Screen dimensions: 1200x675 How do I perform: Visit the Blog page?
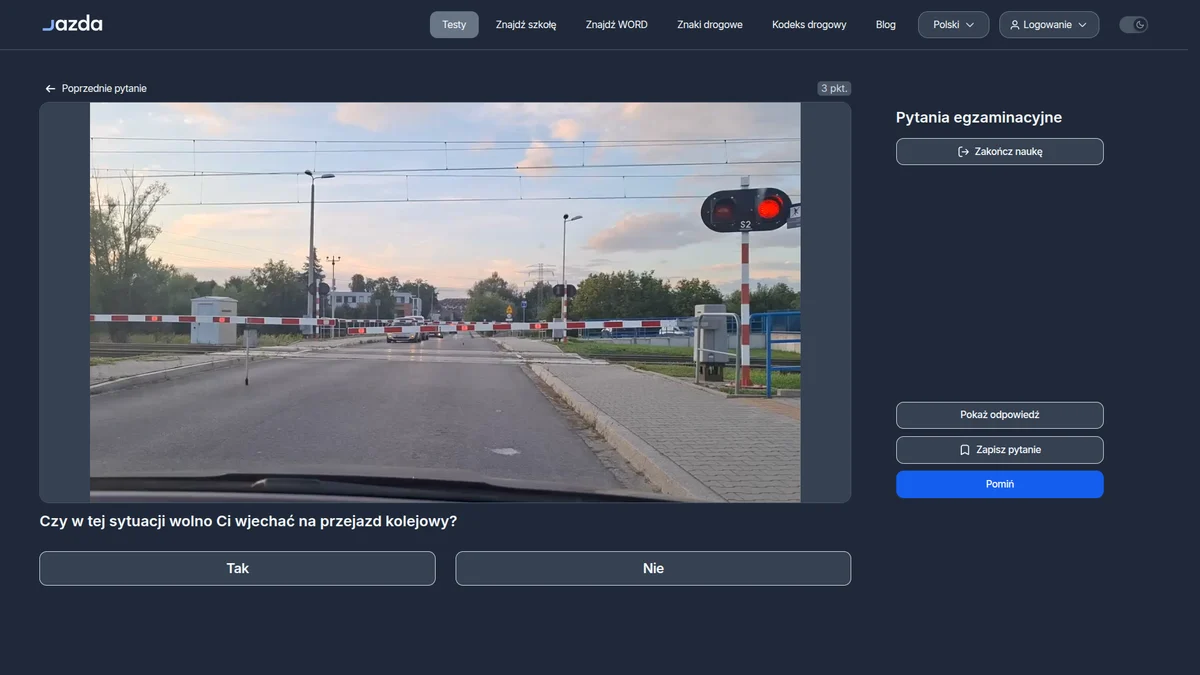point(886,25)
